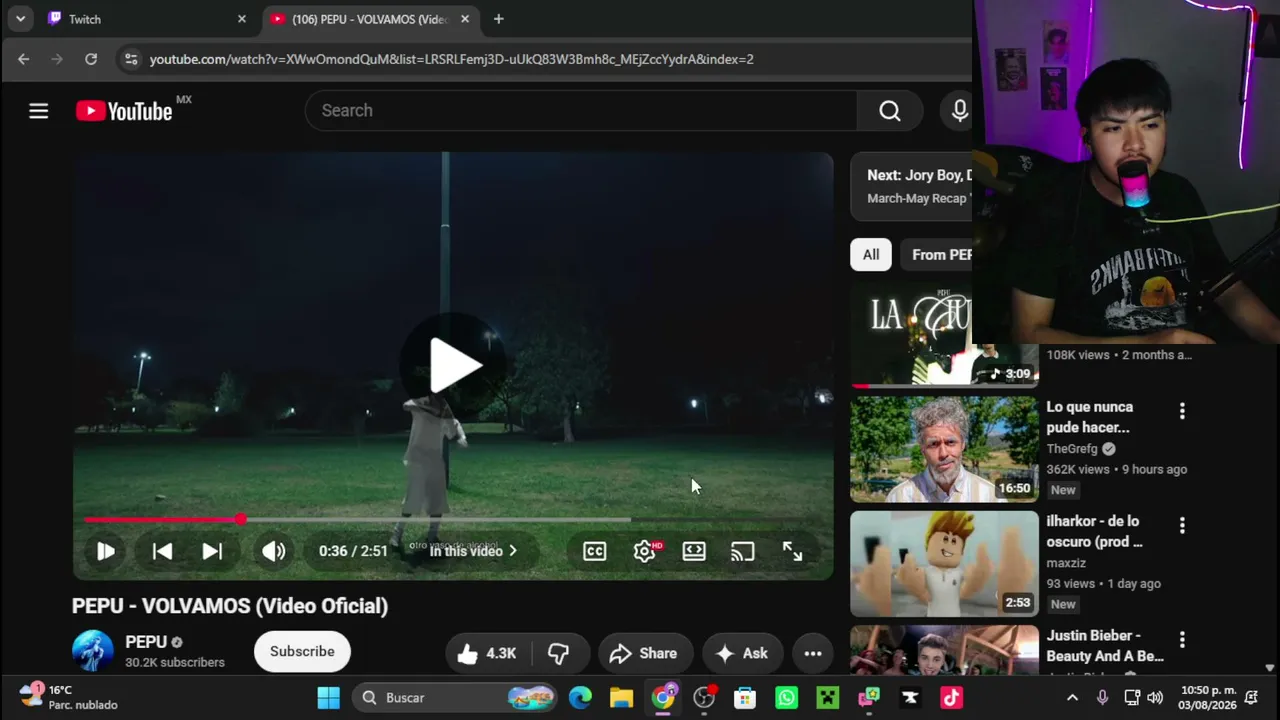
Task: Go to the YouTube home logo
Action: (124, 111)
